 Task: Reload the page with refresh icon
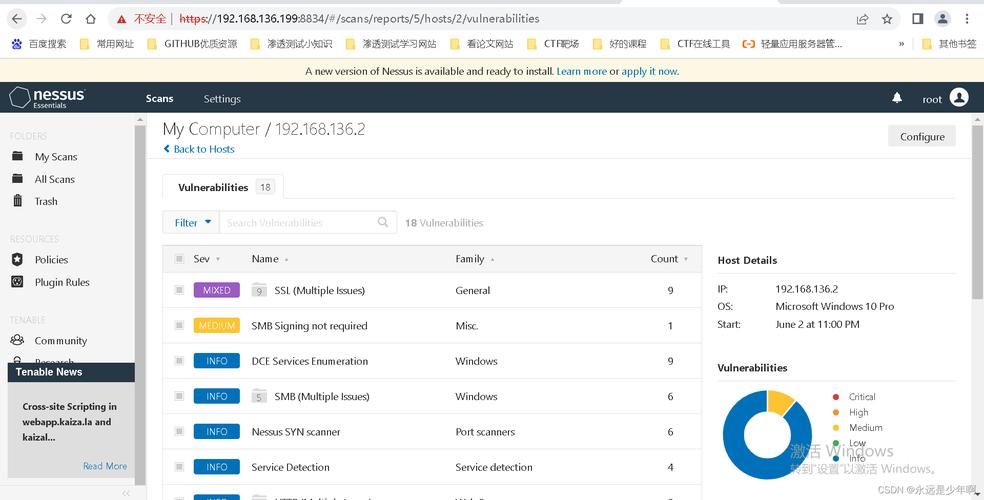[66, 19]
